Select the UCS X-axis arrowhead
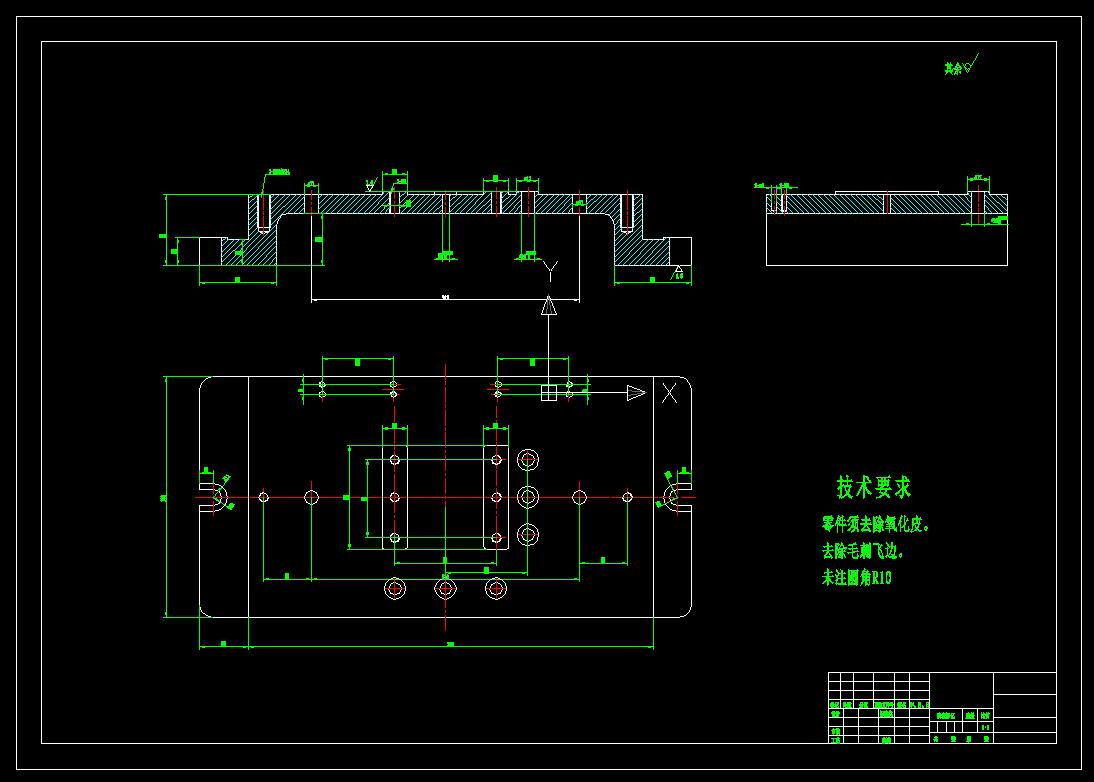Image resolution: width=1094 pixels, height=782 pixels. [x=636, y=393]
